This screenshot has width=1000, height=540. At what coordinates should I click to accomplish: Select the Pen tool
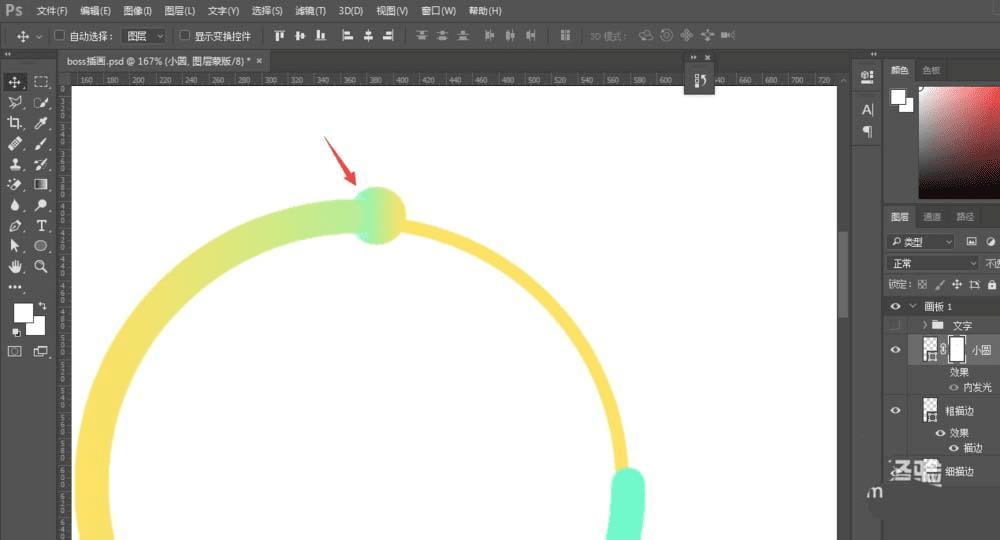point(15,226)
